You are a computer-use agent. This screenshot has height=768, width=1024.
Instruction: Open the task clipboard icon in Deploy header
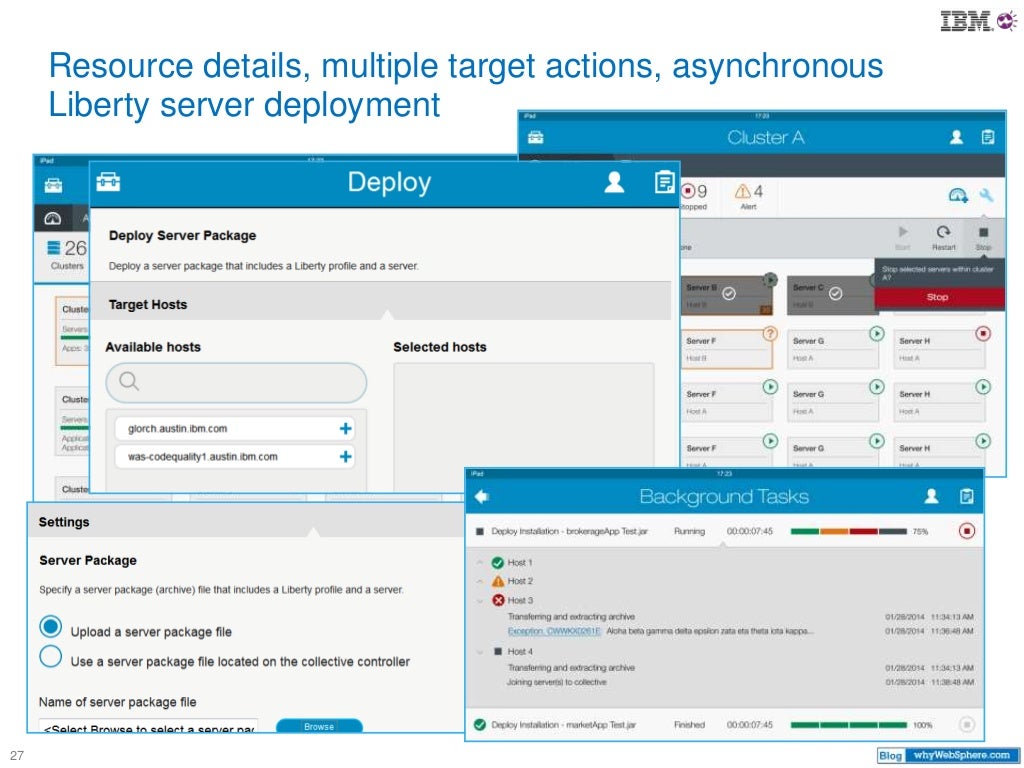[x=665, y=182]
